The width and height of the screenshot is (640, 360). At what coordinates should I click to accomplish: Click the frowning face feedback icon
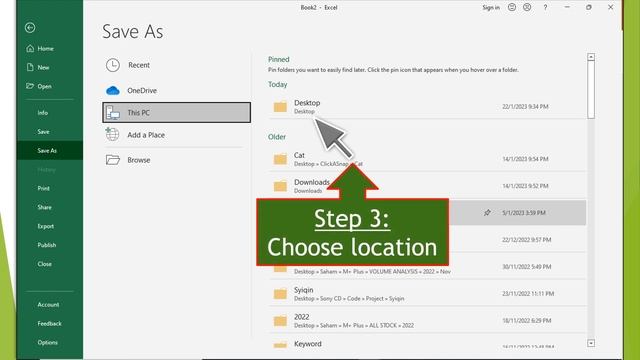point(527,7)
